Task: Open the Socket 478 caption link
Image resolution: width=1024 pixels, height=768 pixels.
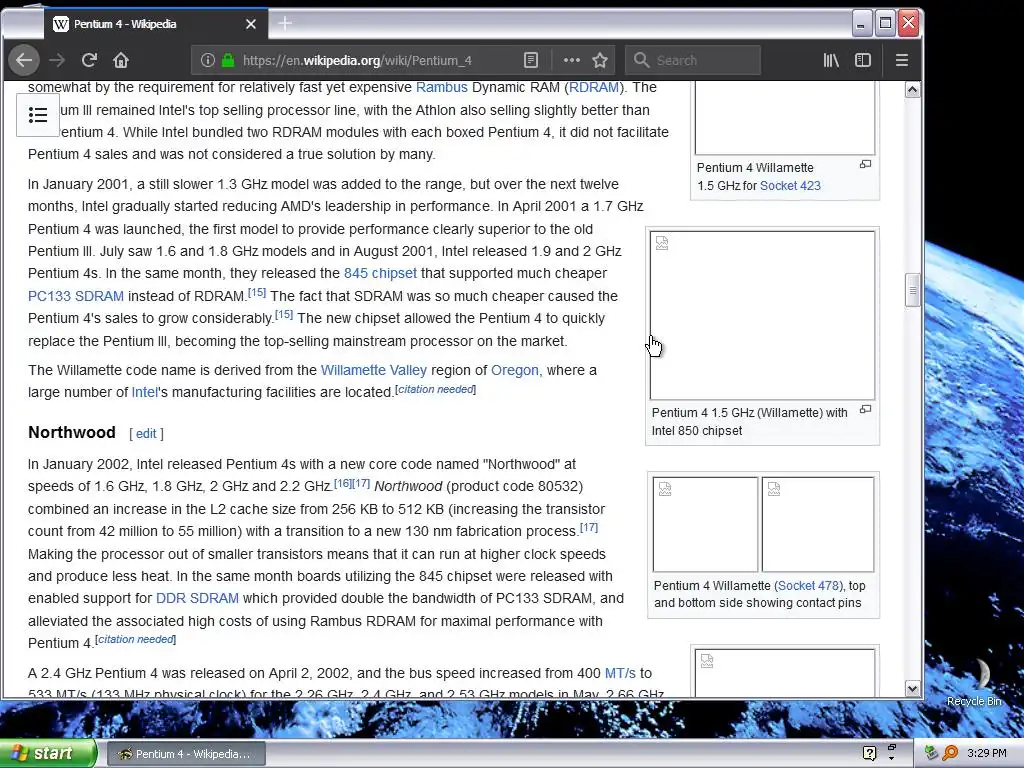Action: pyautogui.click(x=808, y=586)
